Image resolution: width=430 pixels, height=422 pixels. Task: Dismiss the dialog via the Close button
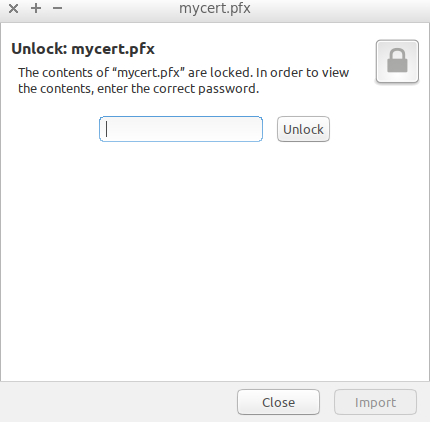[278, 402]
